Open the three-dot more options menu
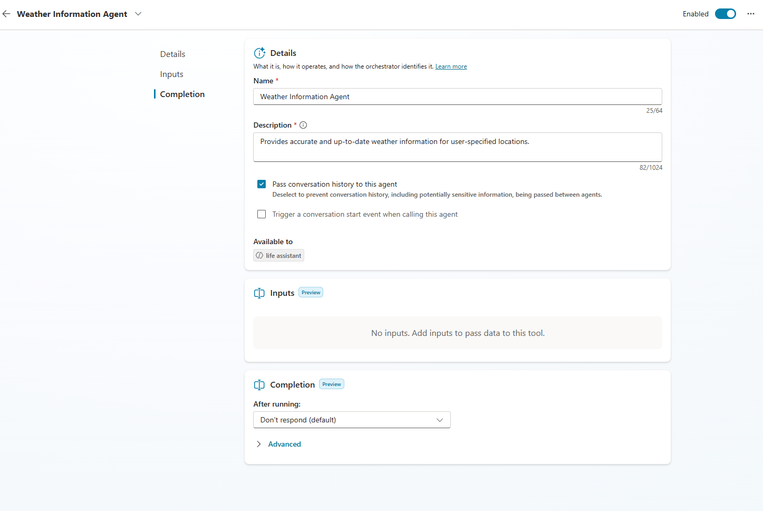Screen dimensions: 763x511 (751, 14)
